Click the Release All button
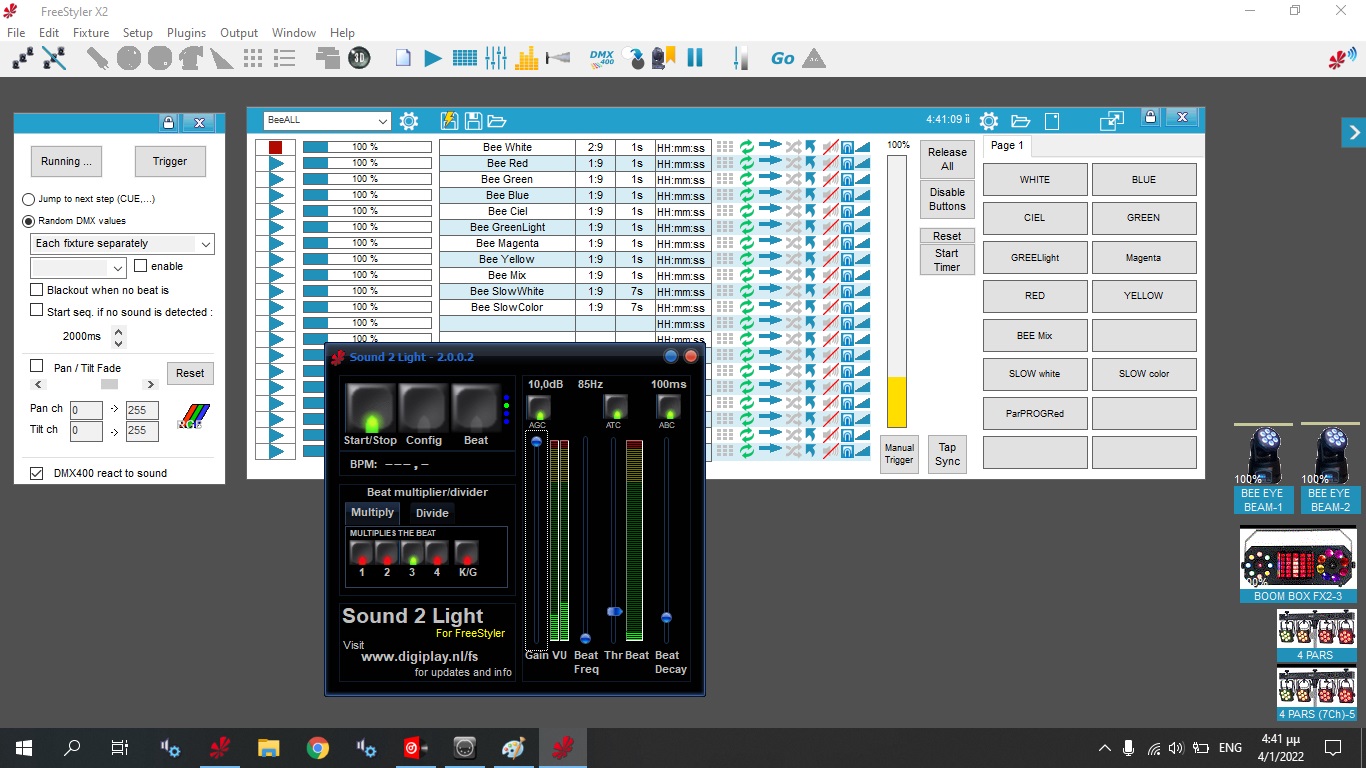 pos(947,159)
